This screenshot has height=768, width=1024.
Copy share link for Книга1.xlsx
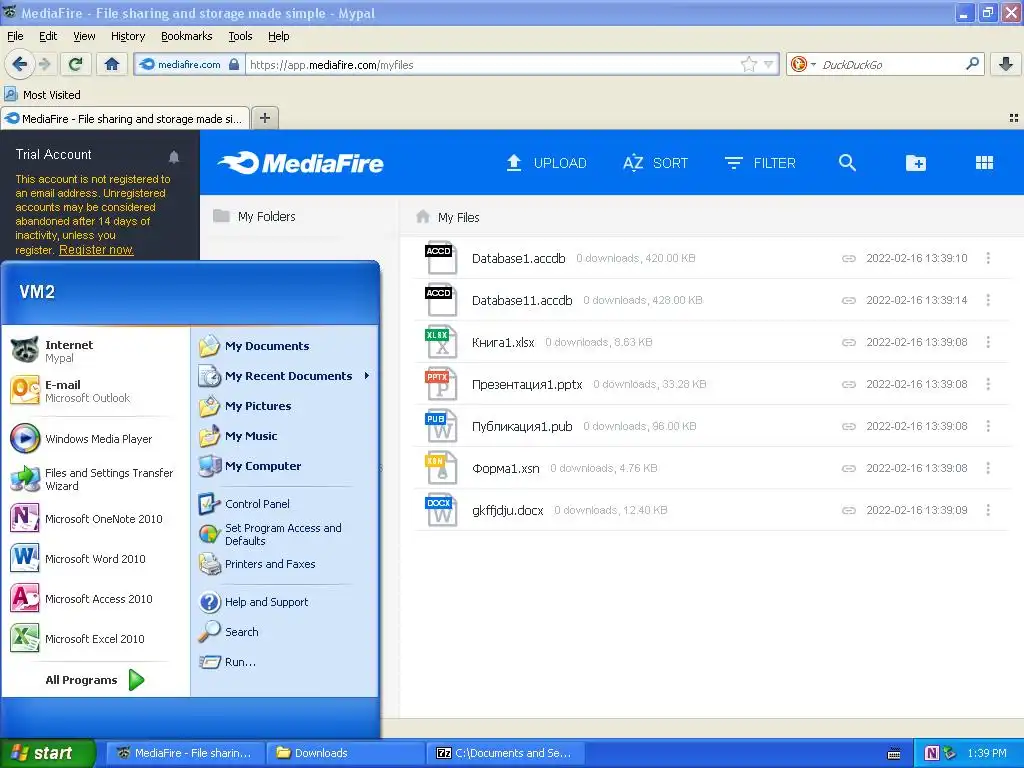coord(848,342)
